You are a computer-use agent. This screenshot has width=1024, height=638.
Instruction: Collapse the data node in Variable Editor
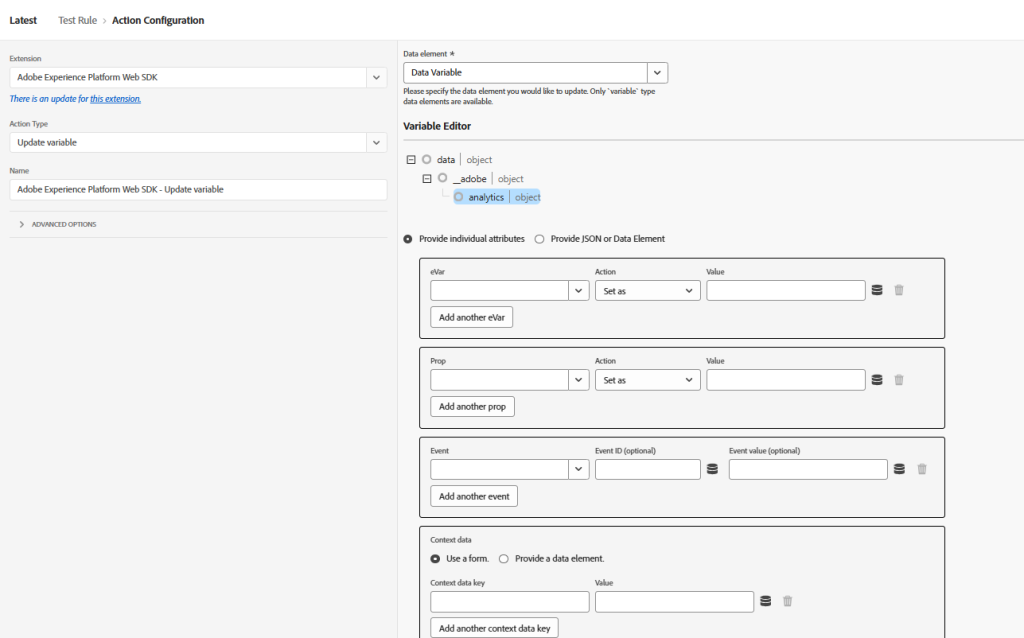411,159
